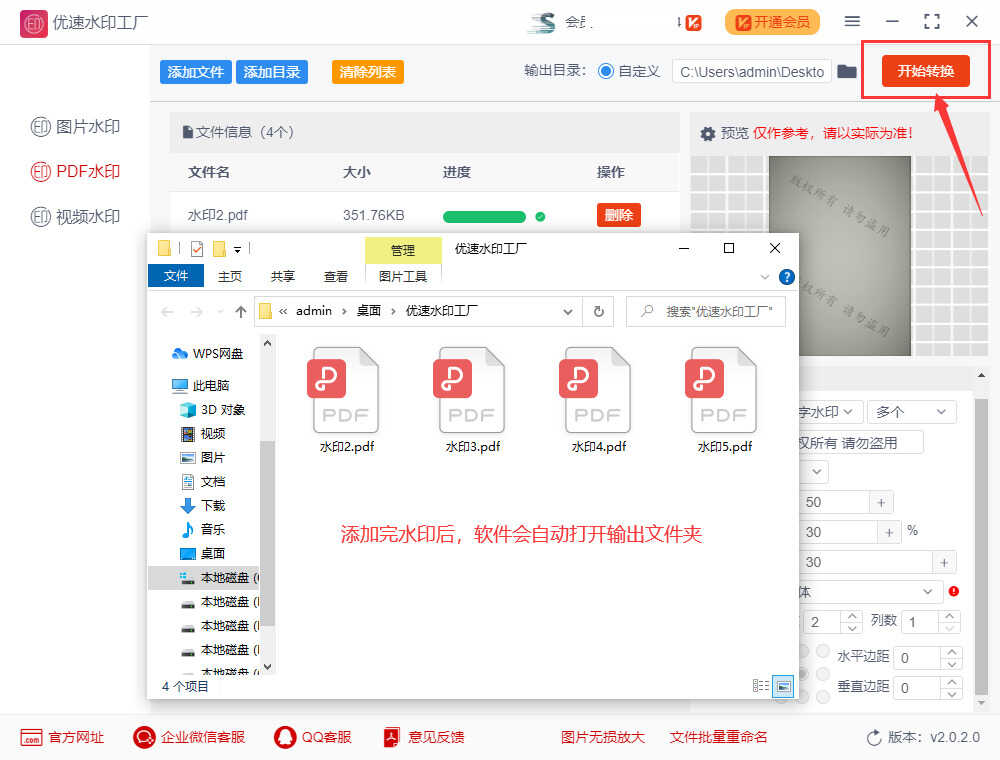
Task: Click the watermark preview thumbnail
Action: (x=839, y=256)
